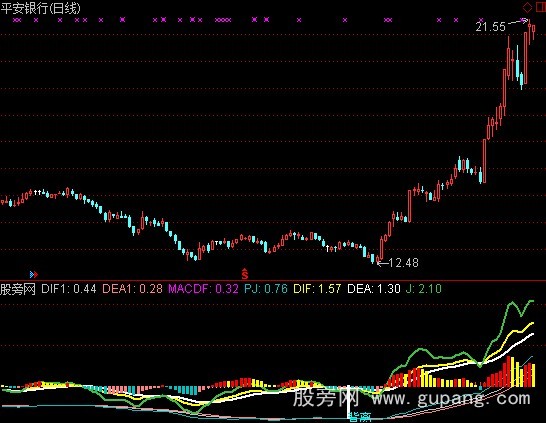Click the blue-red double arrow marker
The image size is (546, 423).
pyautogui.click(x=34, y=275)
